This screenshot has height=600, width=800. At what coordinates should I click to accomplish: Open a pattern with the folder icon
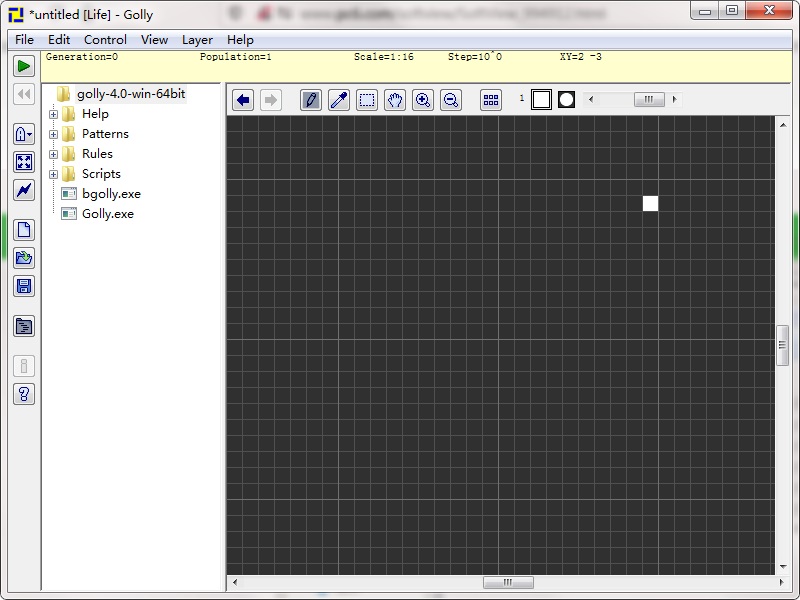coord(24,258)
